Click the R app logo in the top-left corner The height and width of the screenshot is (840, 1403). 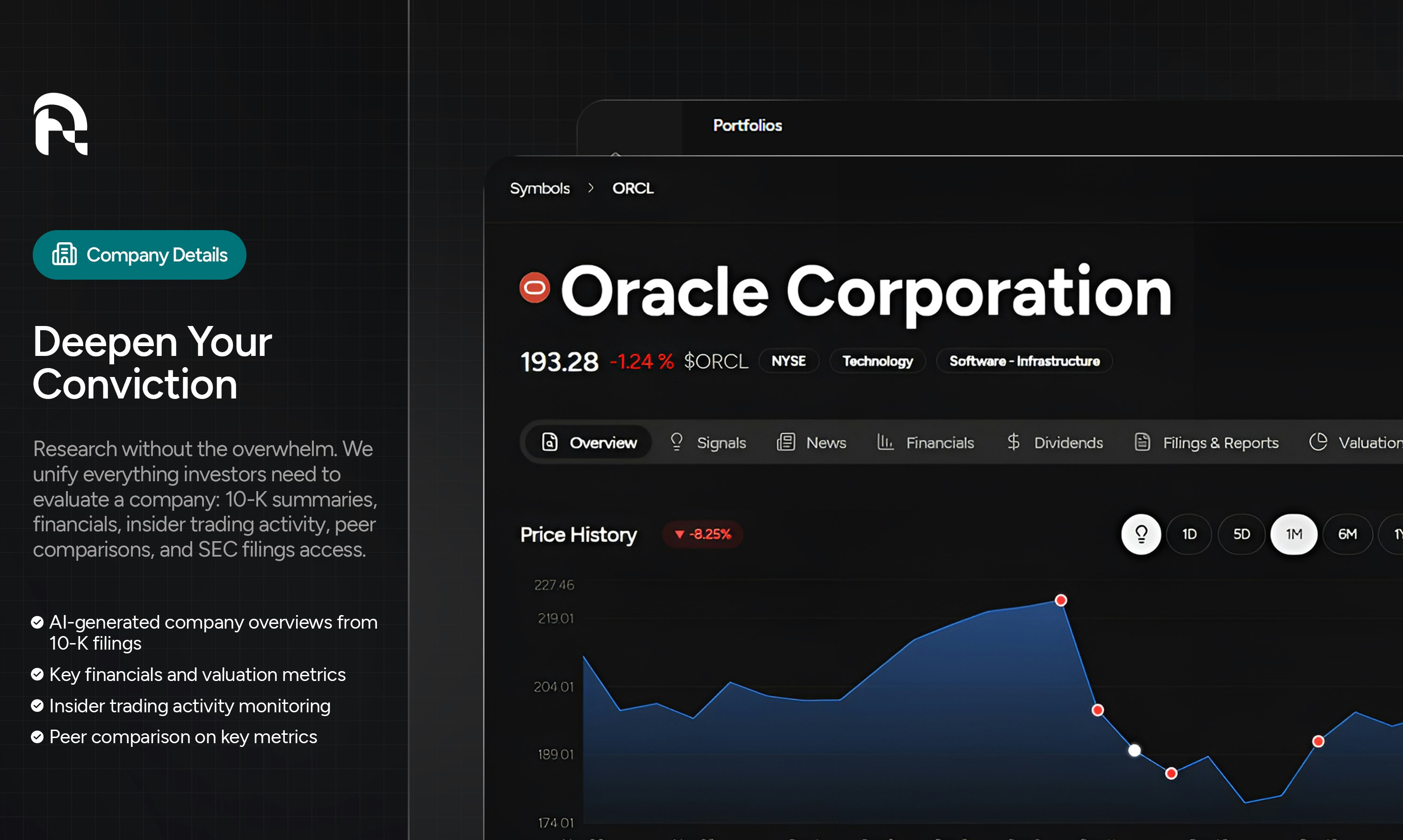click(x=61, y=123)
